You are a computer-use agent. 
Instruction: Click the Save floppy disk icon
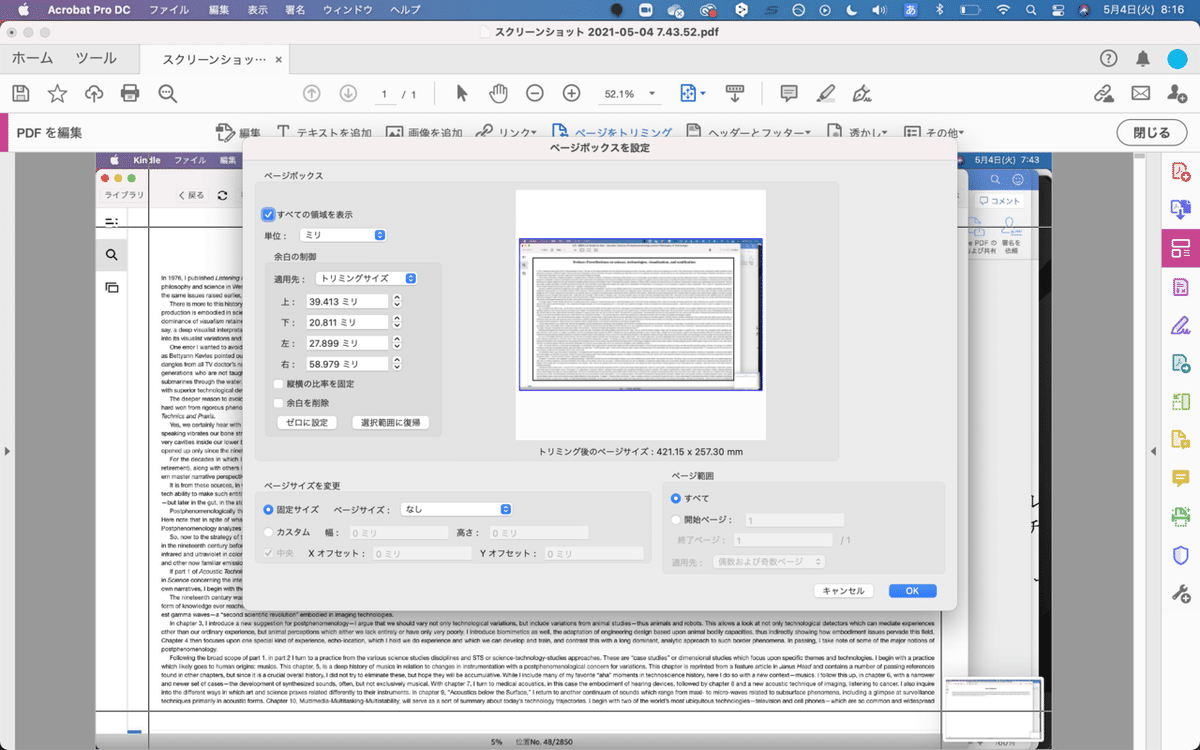tap(21, 94)
